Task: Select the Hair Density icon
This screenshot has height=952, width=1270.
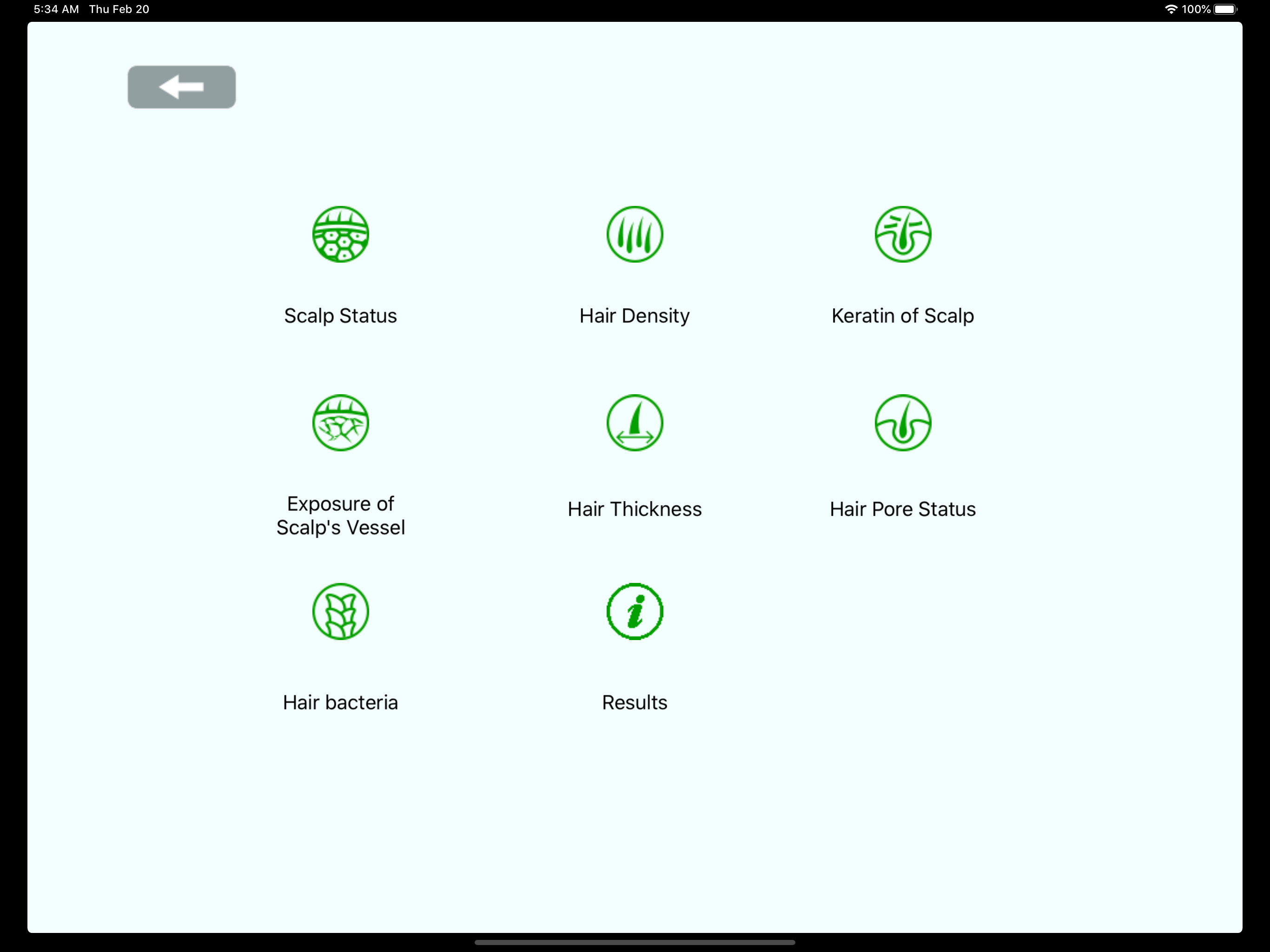Action: [x=635, y=234]
